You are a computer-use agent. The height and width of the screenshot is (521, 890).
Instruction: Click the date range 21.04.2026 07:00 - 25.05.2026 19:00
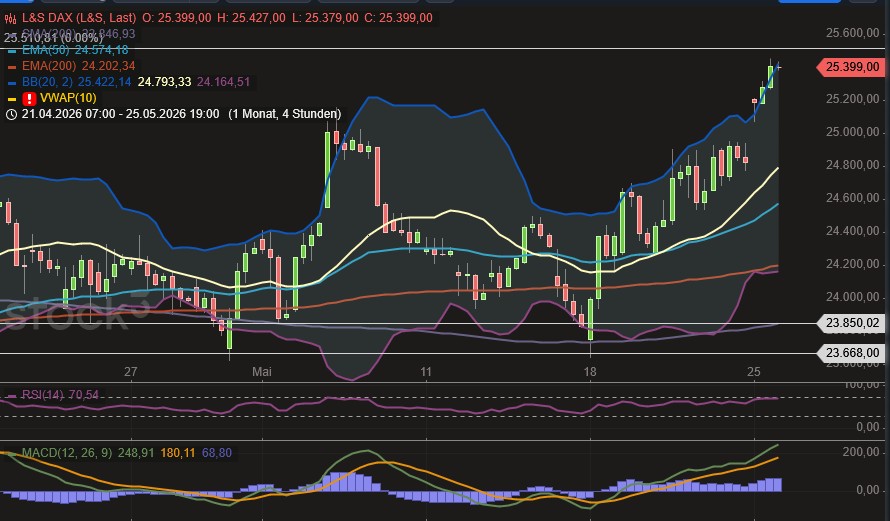120,114
